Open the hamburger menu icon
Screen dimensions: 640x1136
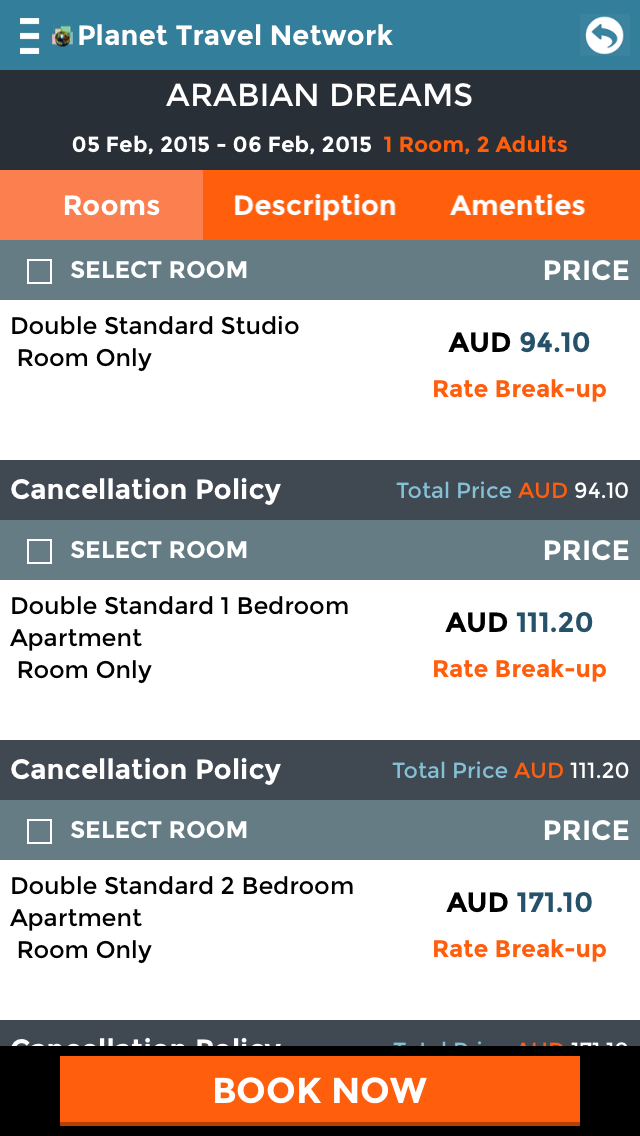tap(30, 36)
